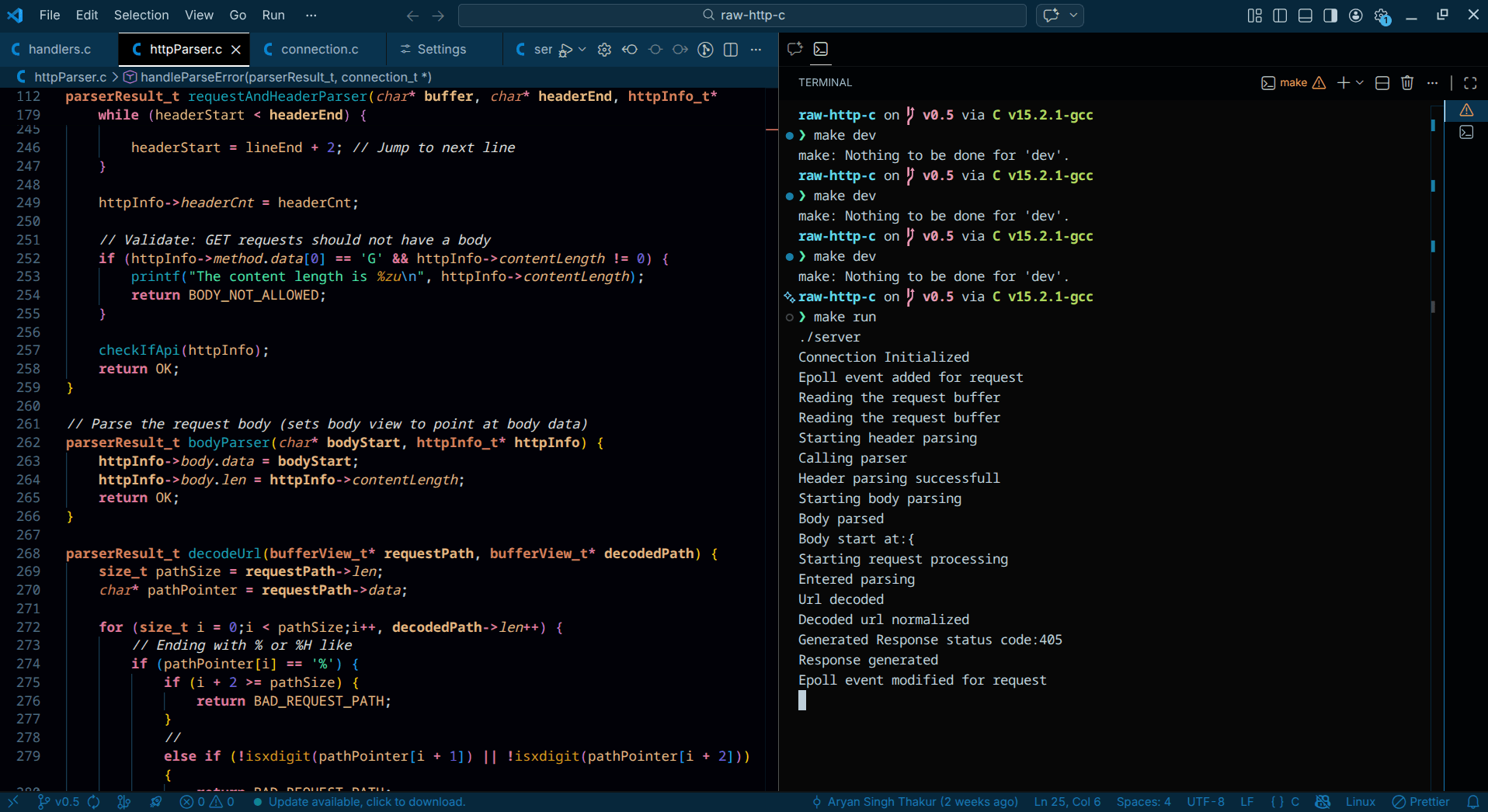Click the debug/run C file icon
This screenshot has height=812, width=1488.
(566, 50)
